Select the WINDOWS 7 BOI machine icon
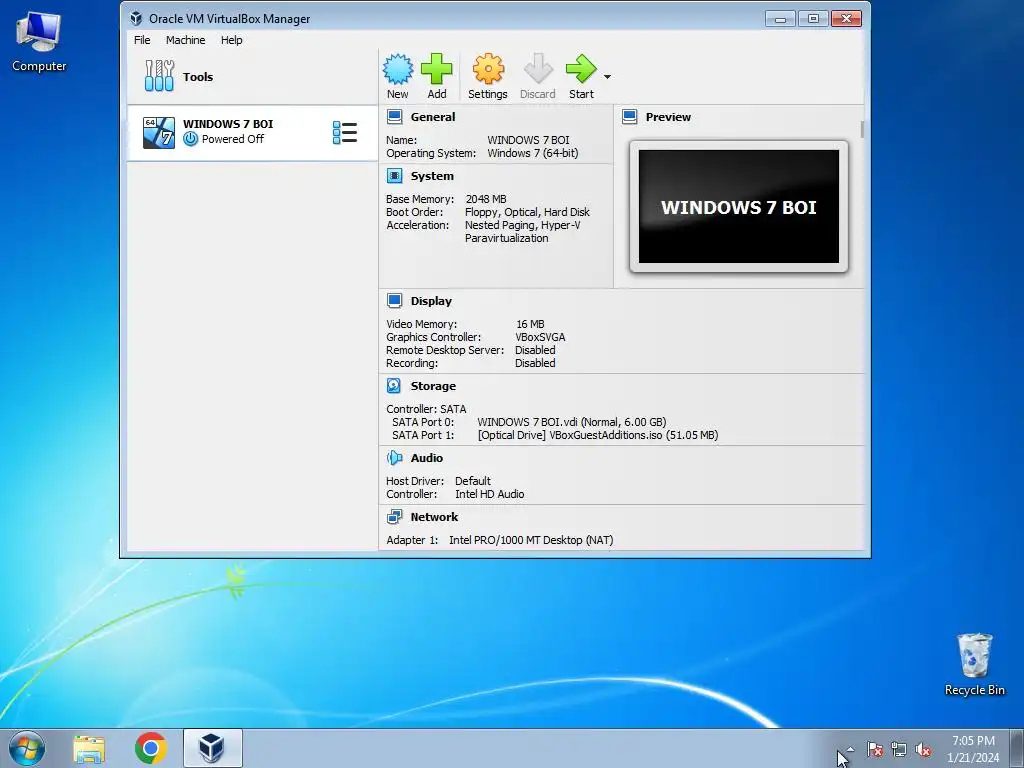Screen dimensions: 1024x768 (159, 133)
